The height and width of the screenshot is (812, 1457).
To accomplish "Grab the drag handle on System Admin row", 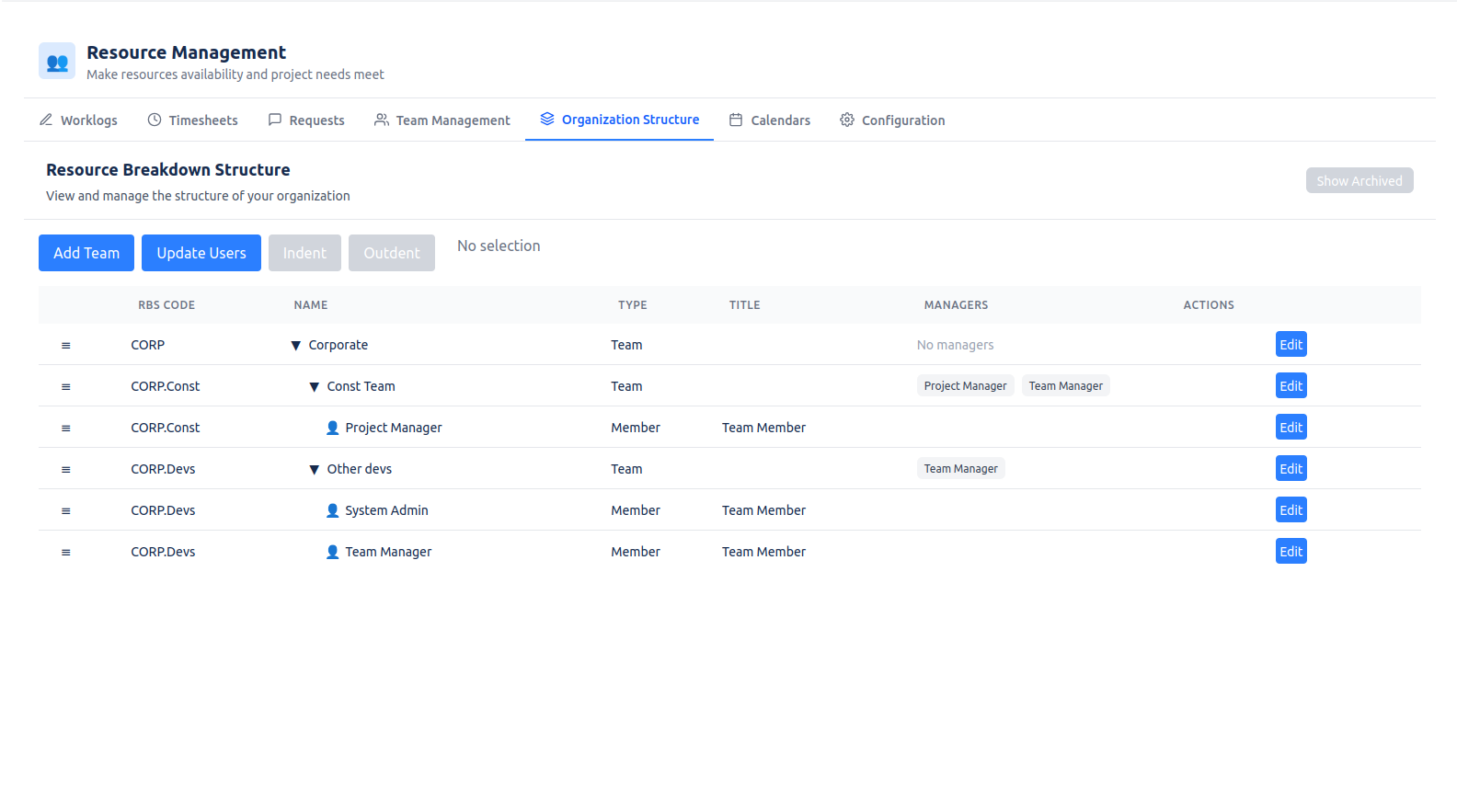I will [66, 511].
